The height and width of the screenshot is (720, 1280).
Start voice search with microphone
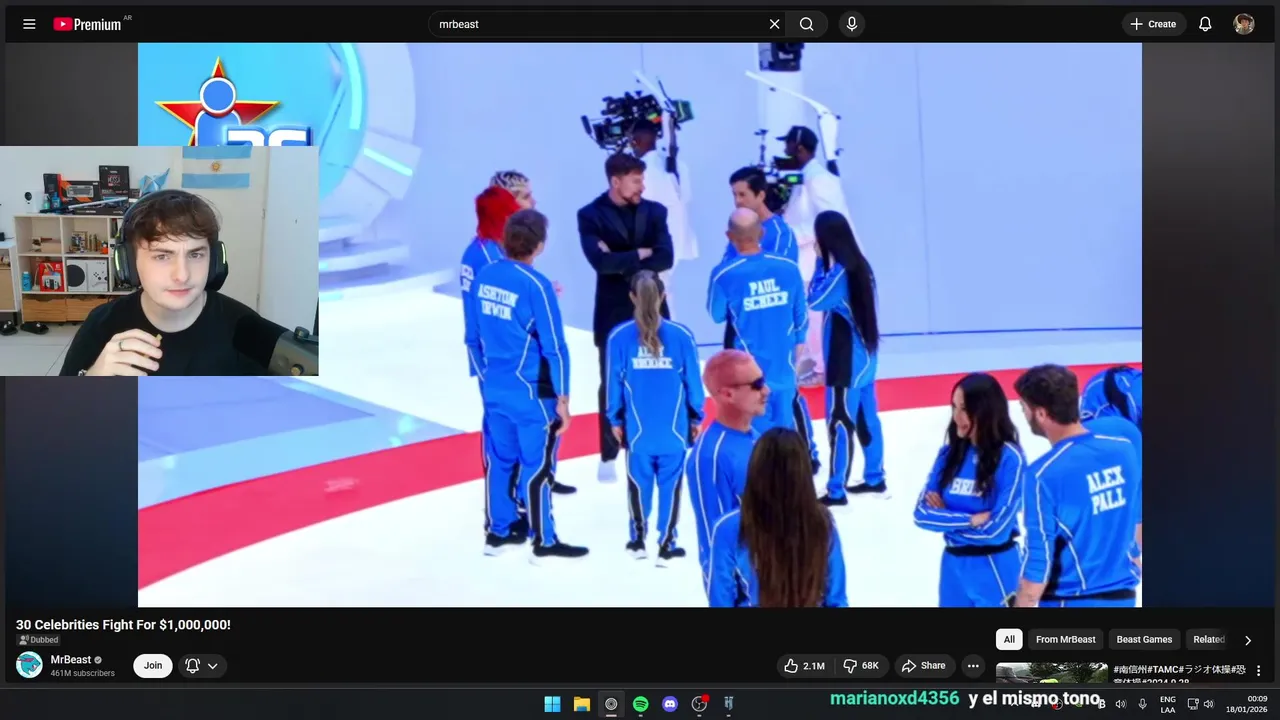(851, 24)
